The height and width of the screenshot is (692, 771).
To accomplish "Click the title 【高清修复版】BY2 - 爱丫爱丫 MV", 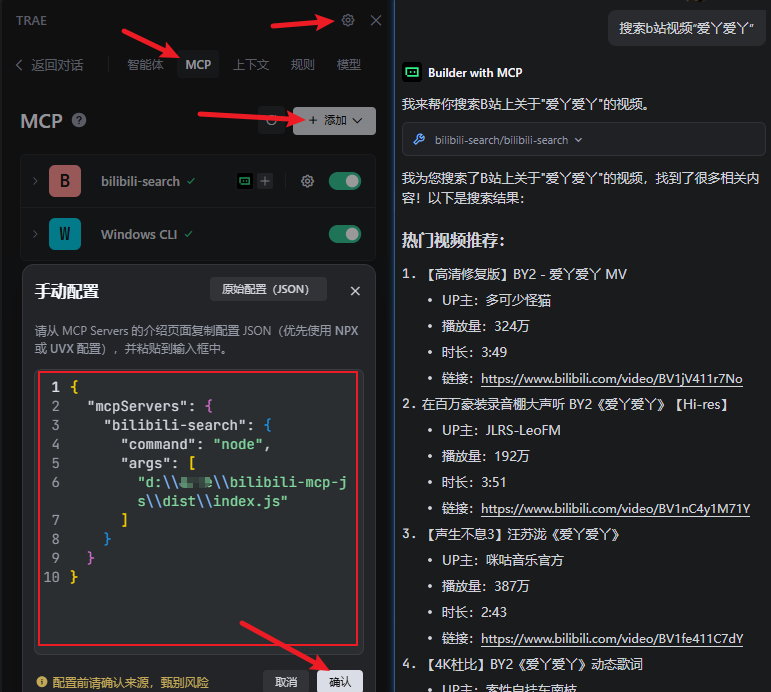I will coord(524,274).
